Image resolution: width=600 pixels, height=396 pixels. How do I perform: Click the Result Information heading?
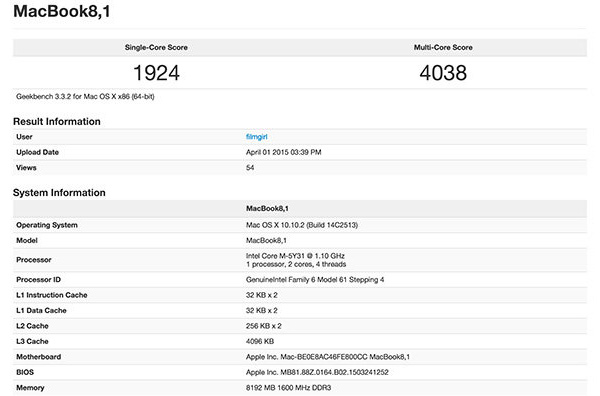click(x=57, y=121)
